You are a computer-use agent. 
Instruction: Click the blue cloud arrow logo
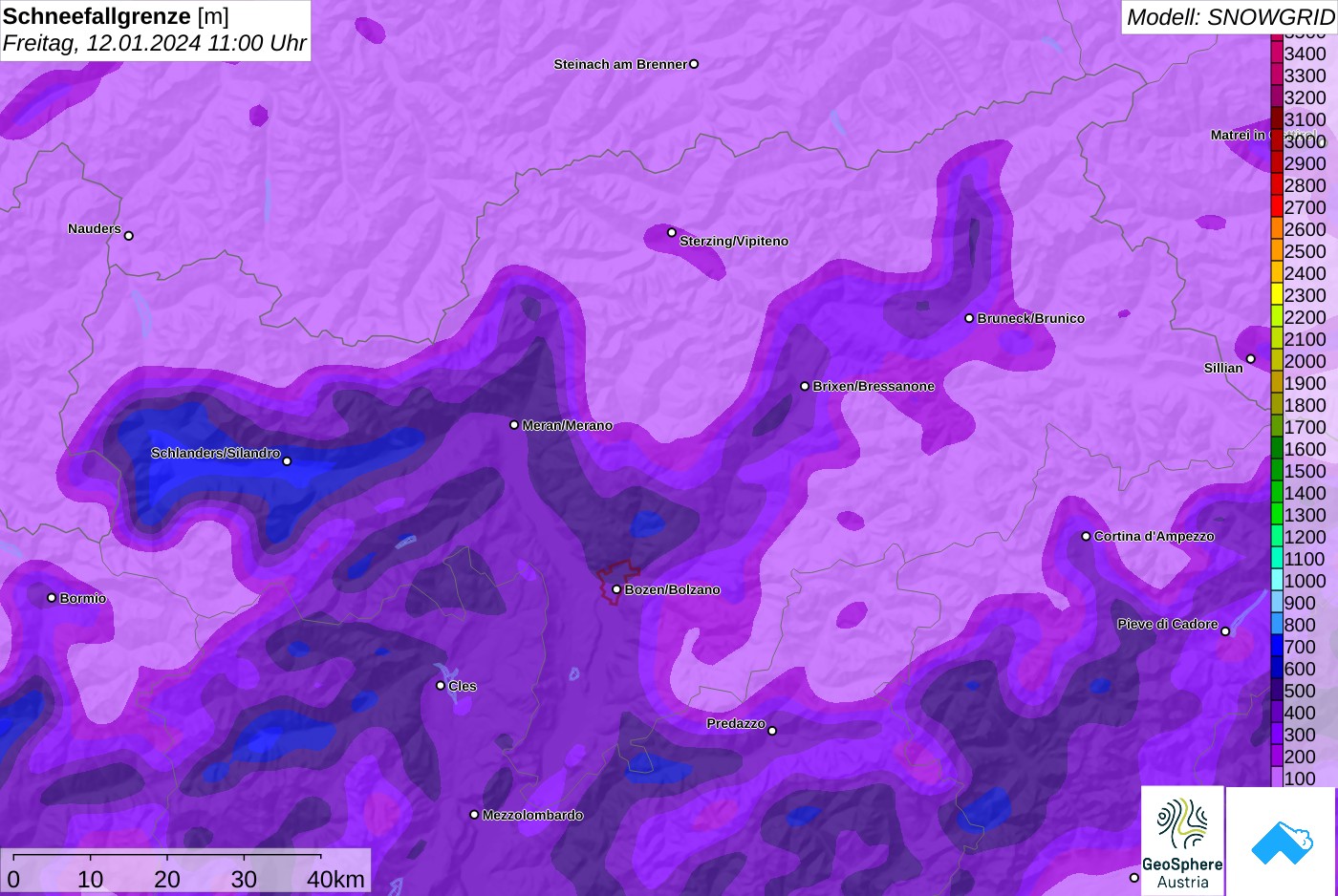pos(1281,842)
